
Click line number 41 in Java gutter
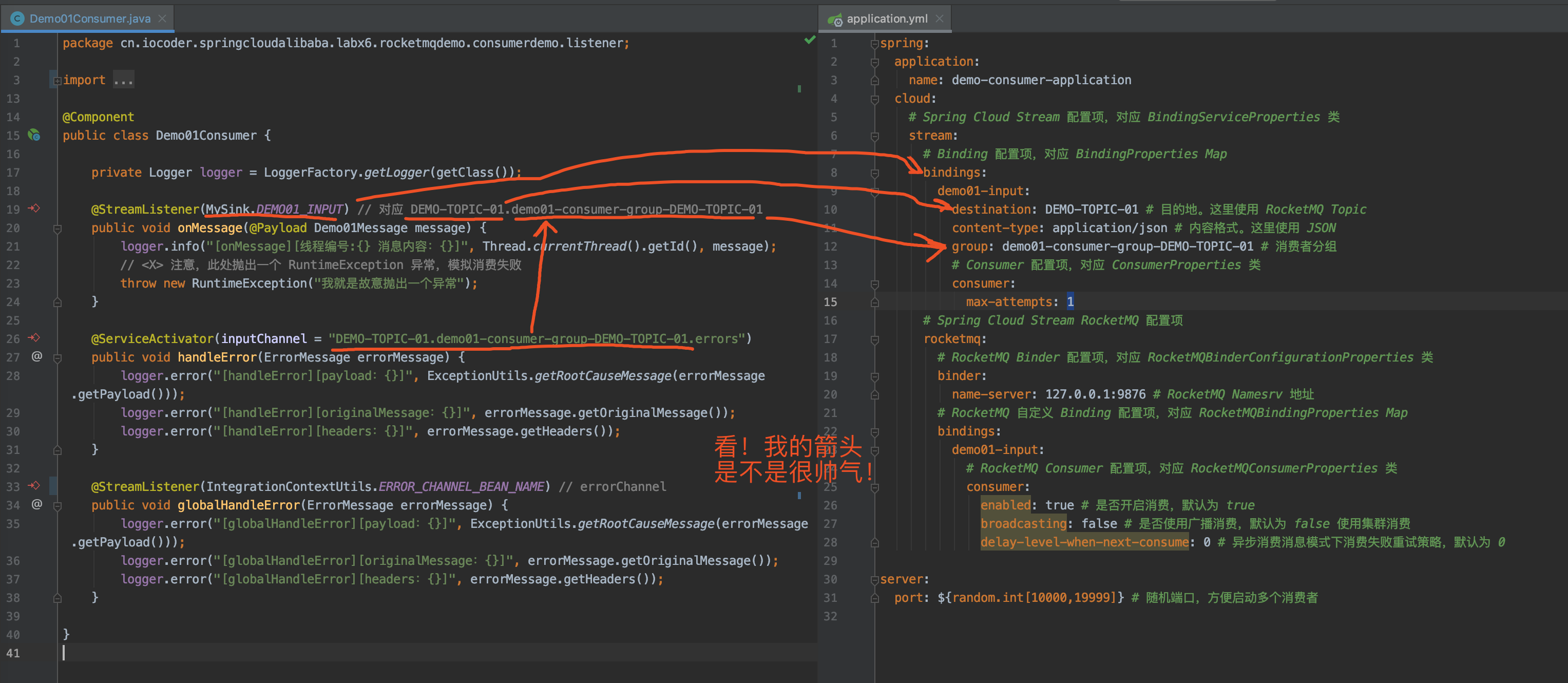pyautogui.click(x=13, y=653)
